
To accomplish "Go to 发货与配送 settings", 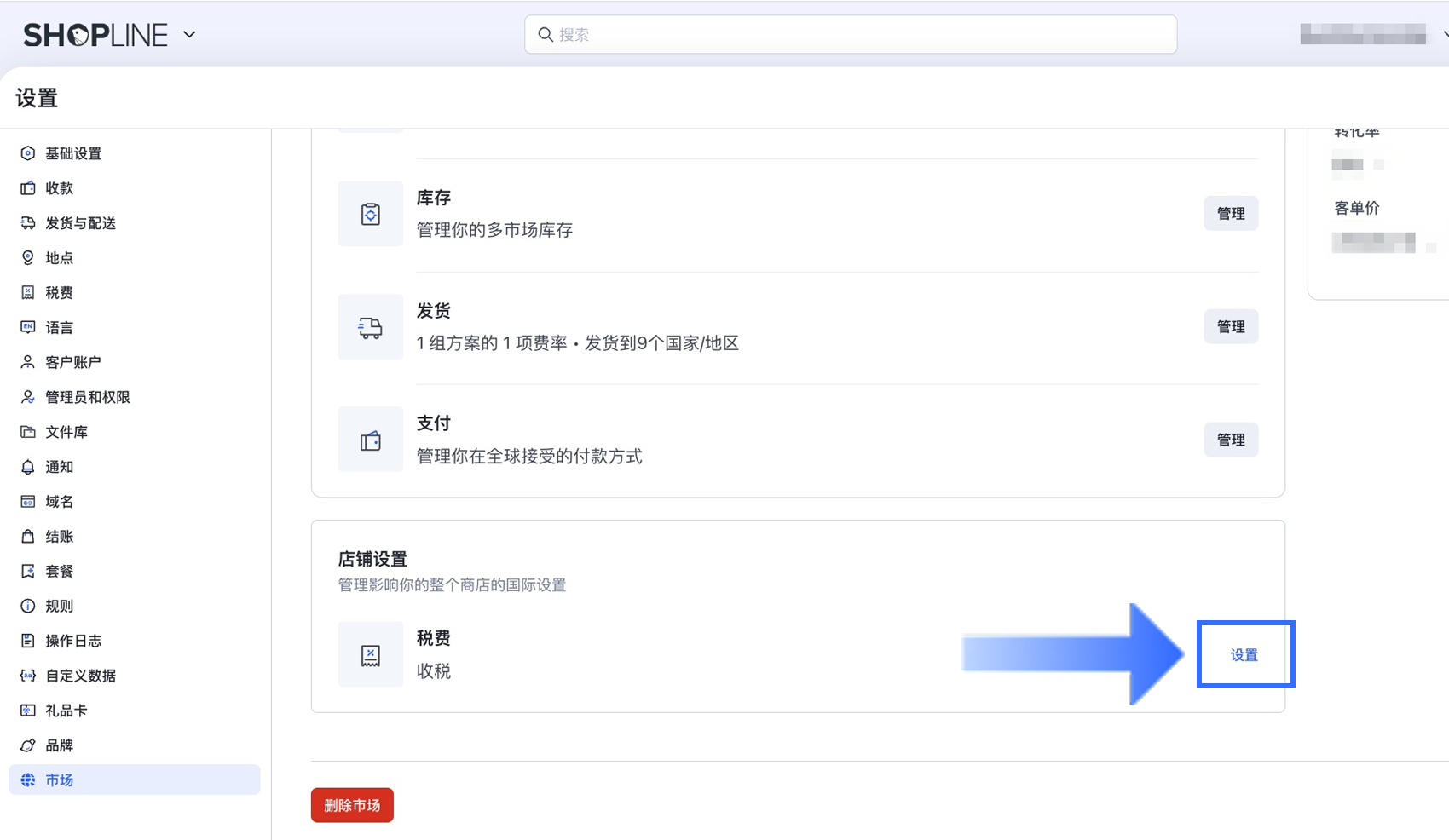I will (80, 223).
